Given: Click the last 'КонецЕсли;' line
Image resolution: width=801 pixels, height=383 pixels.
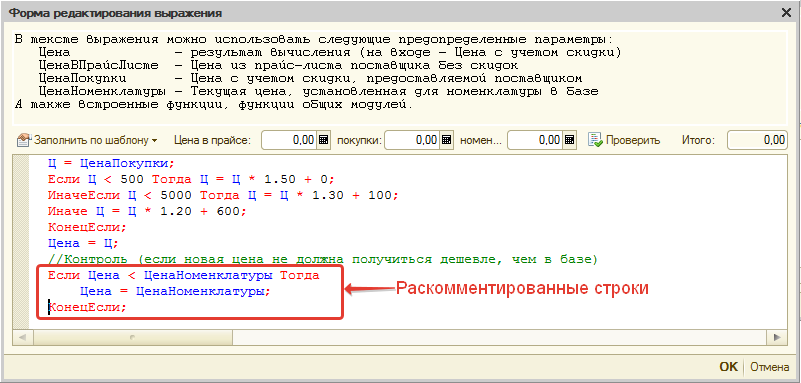Looking at the screenshot, I should pyautogui.click(x=87, y=308).
